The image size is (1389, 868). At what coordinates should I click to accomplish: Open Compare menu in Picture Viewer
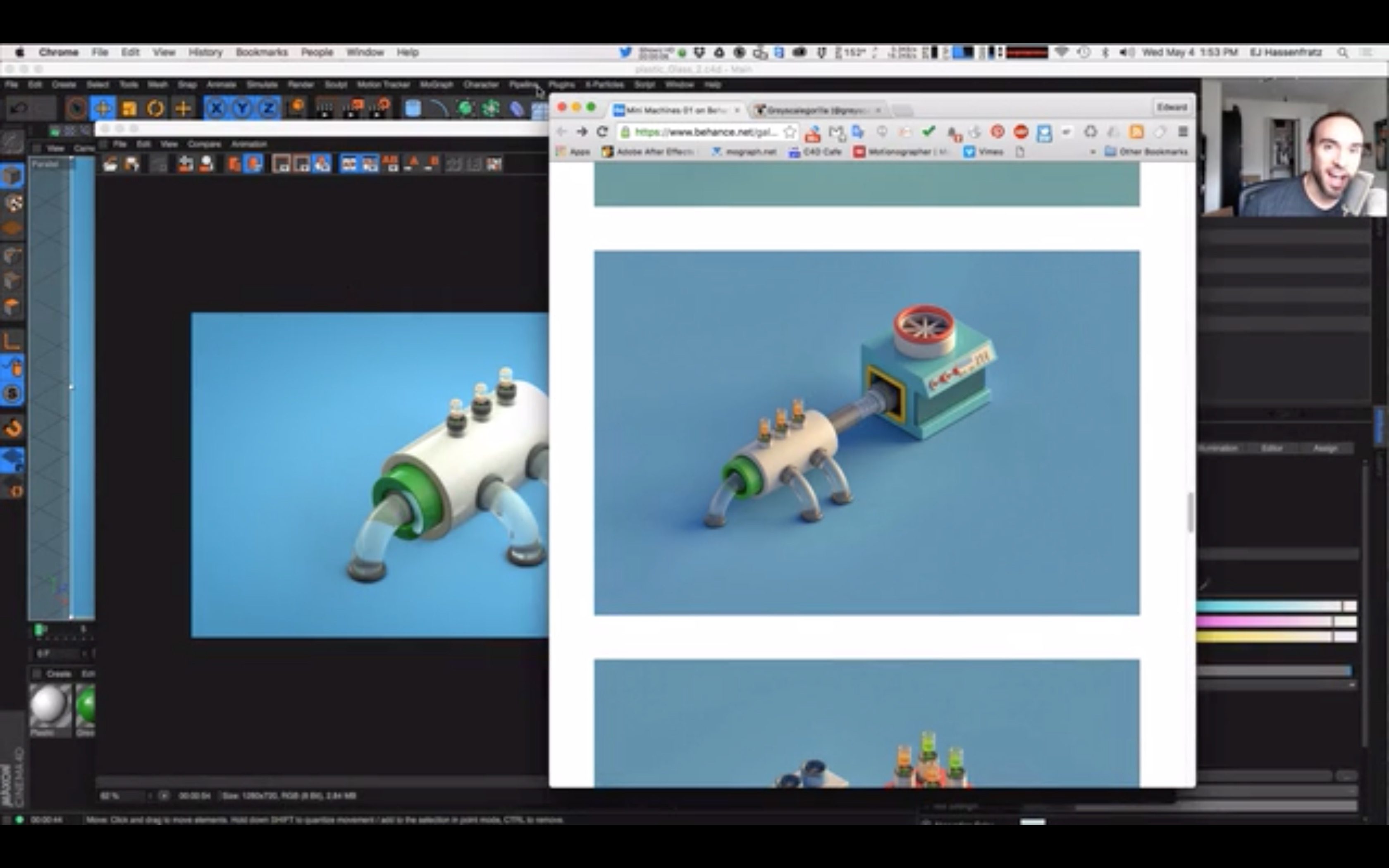point(204,144)
